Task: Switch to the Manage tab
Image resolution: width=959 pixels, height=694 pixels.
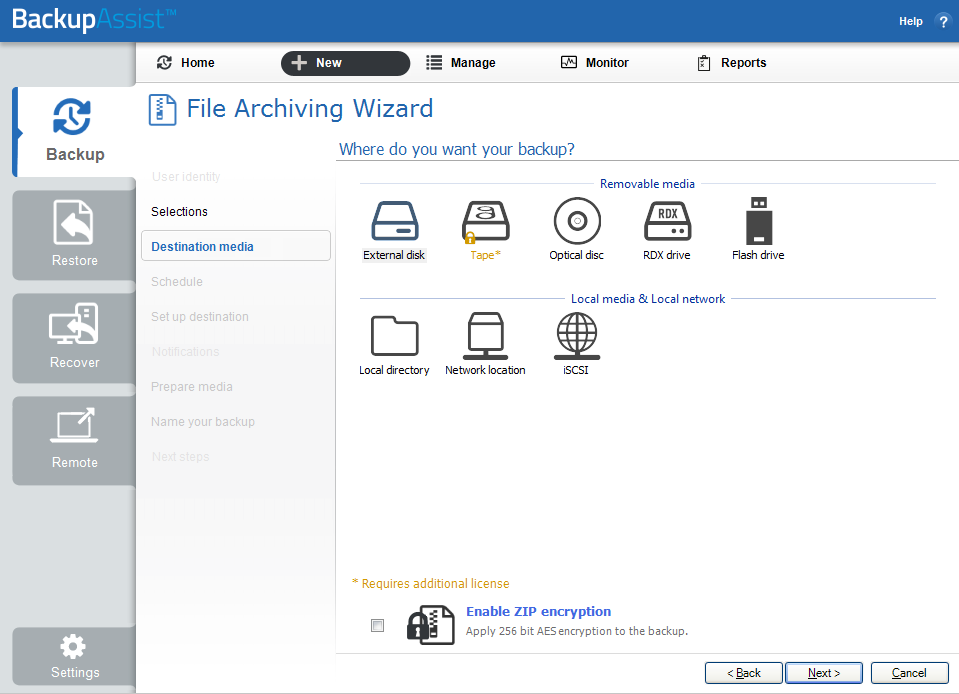Action: pos(461,63)
